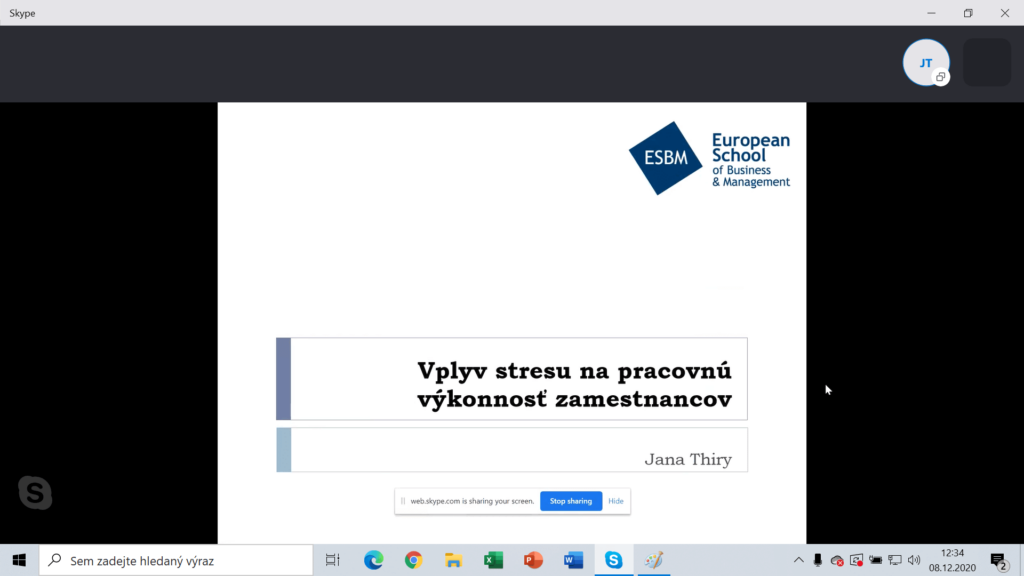Image resolution: width=1024 pixels, height=576 pixels.
Task: Click the microphone tray icon
Action: (818, 560)
